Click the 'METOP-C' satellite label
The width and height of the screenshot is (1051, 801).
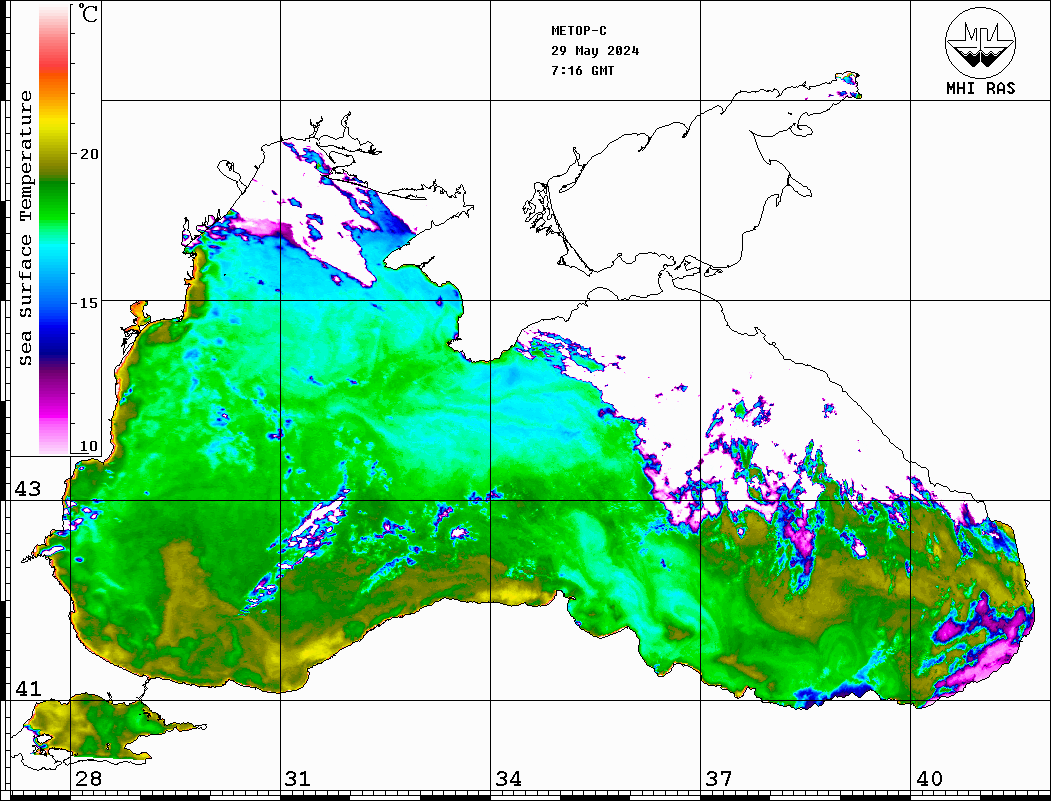578,31
